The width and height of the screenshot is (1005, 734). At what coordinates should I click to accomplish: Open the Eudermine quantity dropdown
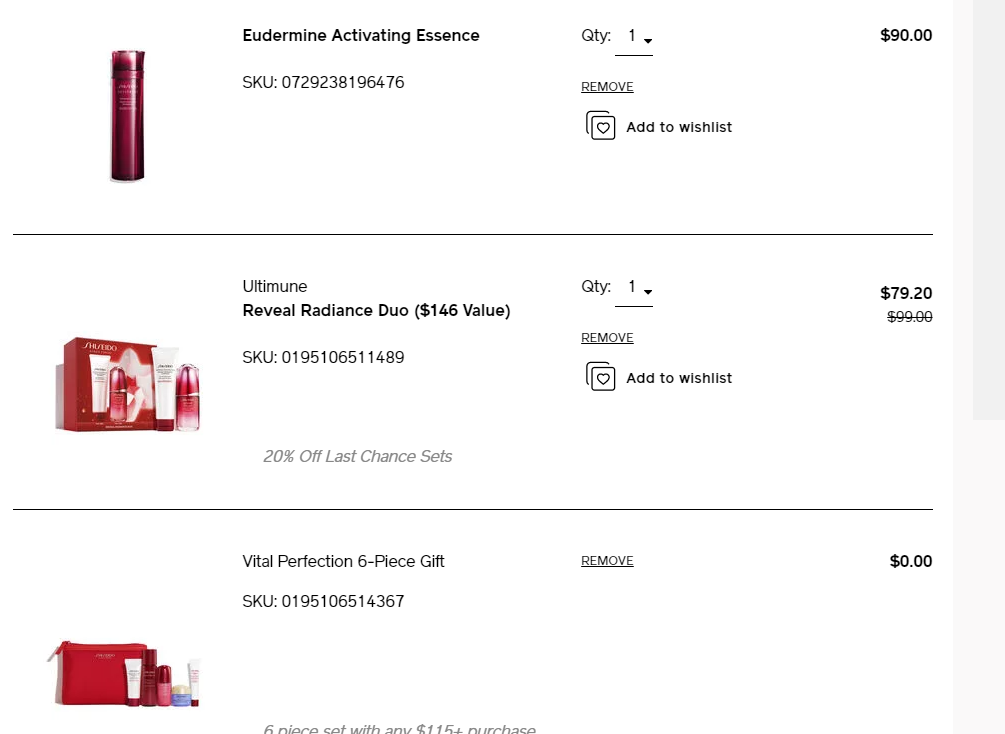click(x=648, y=40)
